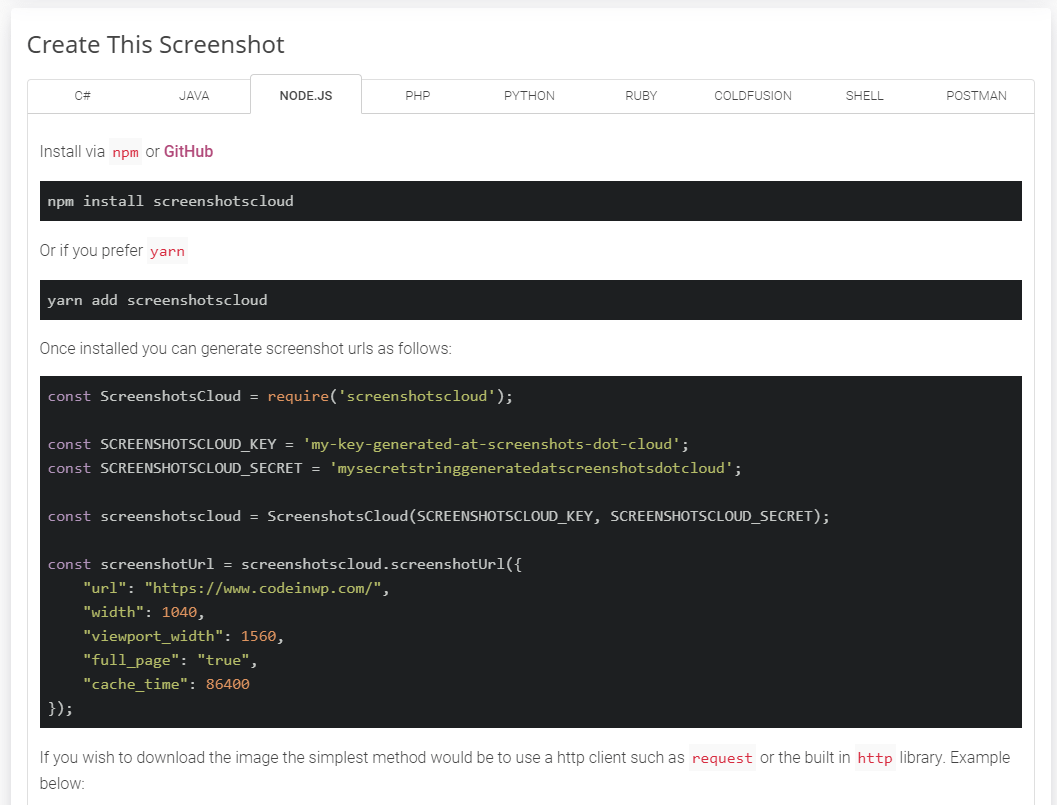
Task: Click the npm inline code label
Action: (125, 152)
